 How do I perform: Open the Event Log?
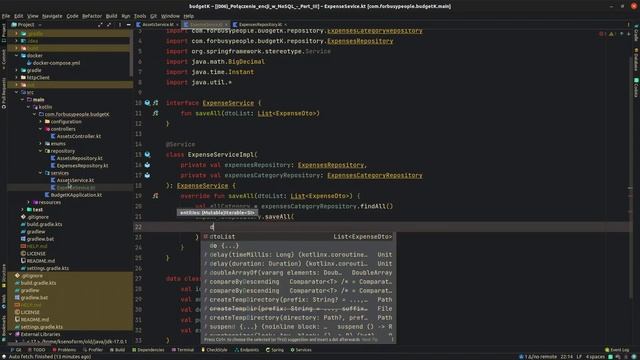pyautogui.click(x=617, y=350)
